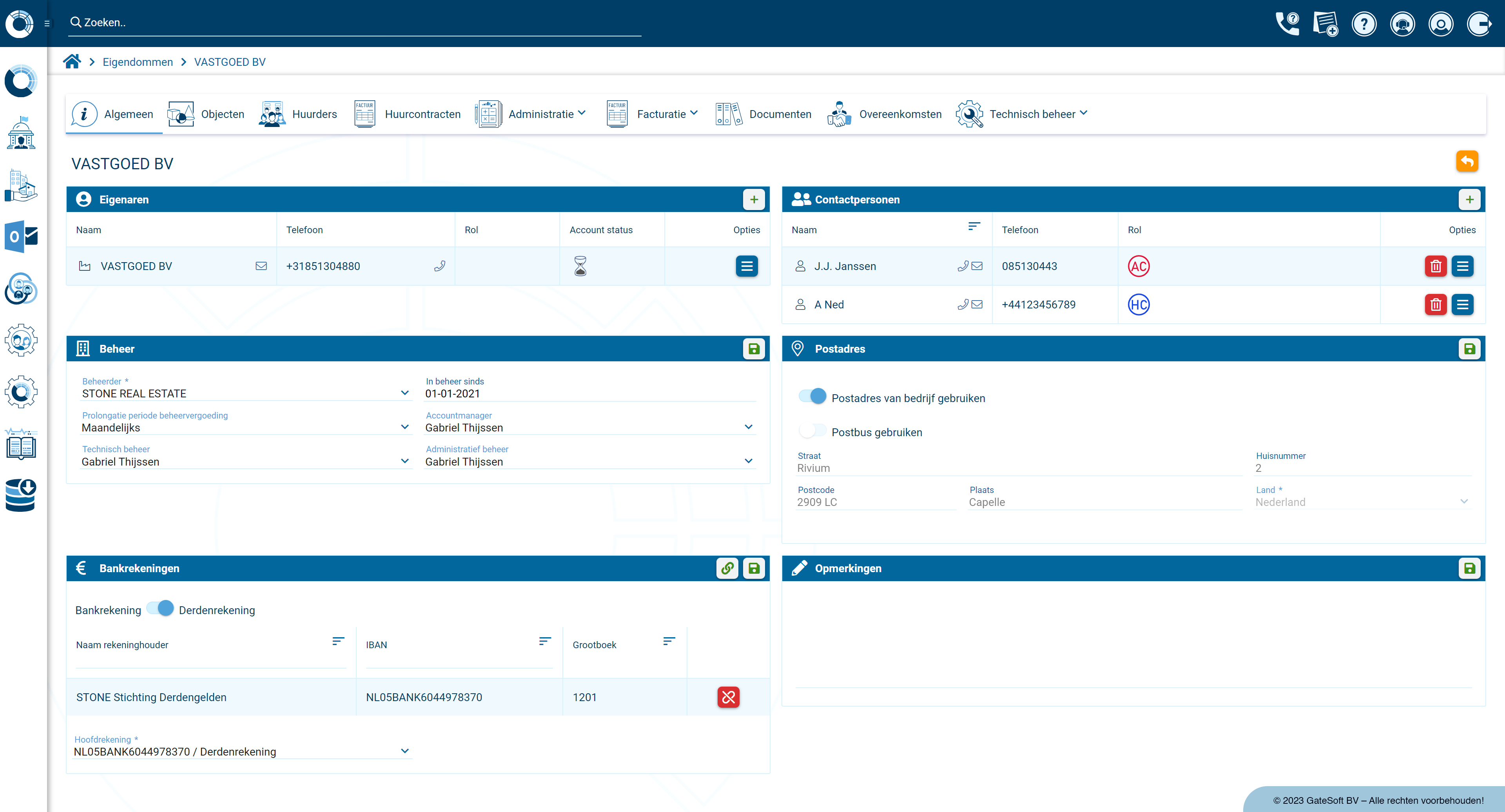Save the Beheer section
Image resolution: width=1505 pixels, height=812 pixels.
pyautogui.click(x=754, y=349)
